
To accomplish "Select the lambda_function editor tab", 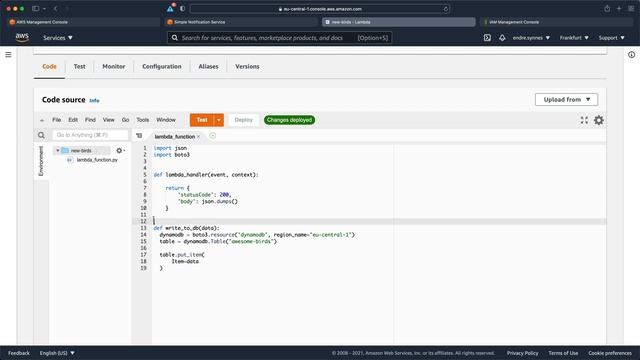I will (175, 136).
